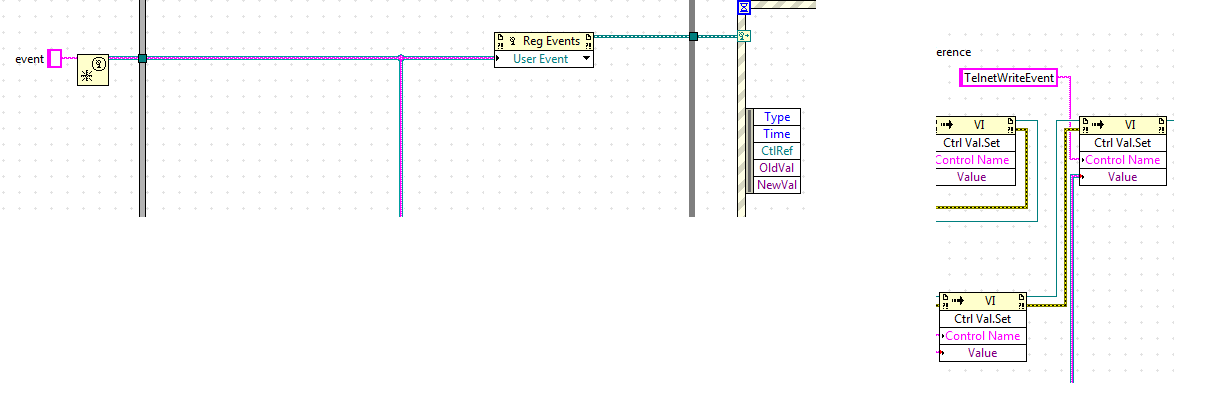Select the User Event row text
This screenshot has width=1208, height=395.
[x=540, y=59]
